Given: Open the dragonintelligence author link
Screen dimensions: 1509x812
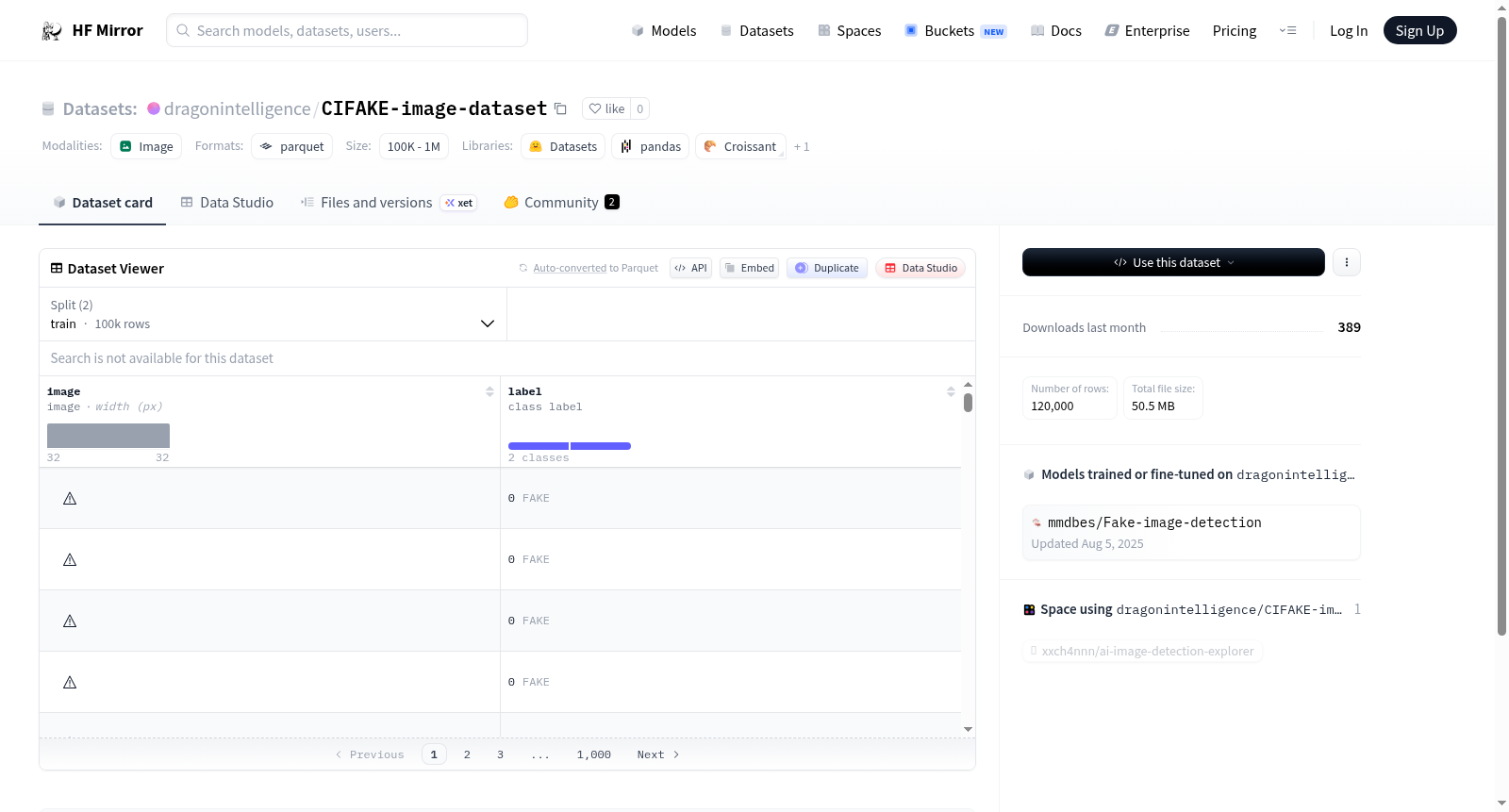Looking at the screenshot, I should click(x=238, y=108).
